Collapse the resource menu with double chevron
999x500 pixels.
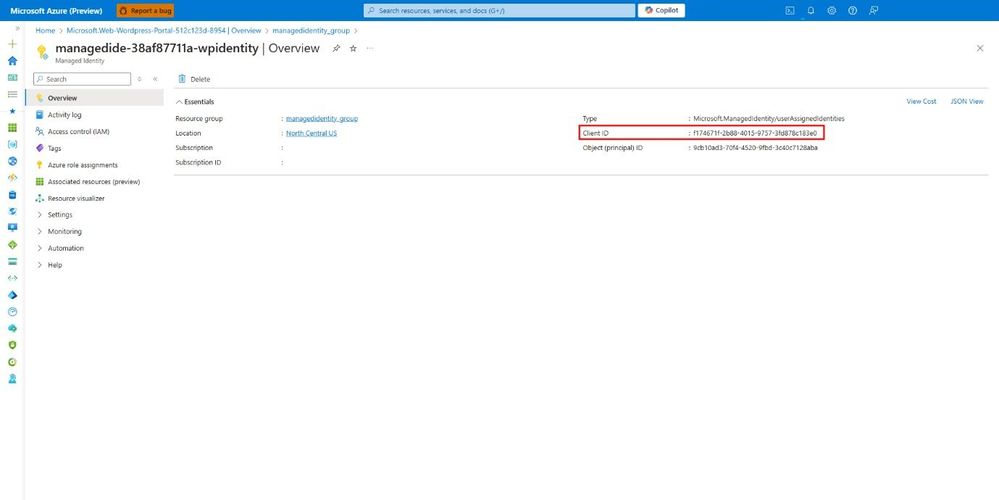click(155, 79)
